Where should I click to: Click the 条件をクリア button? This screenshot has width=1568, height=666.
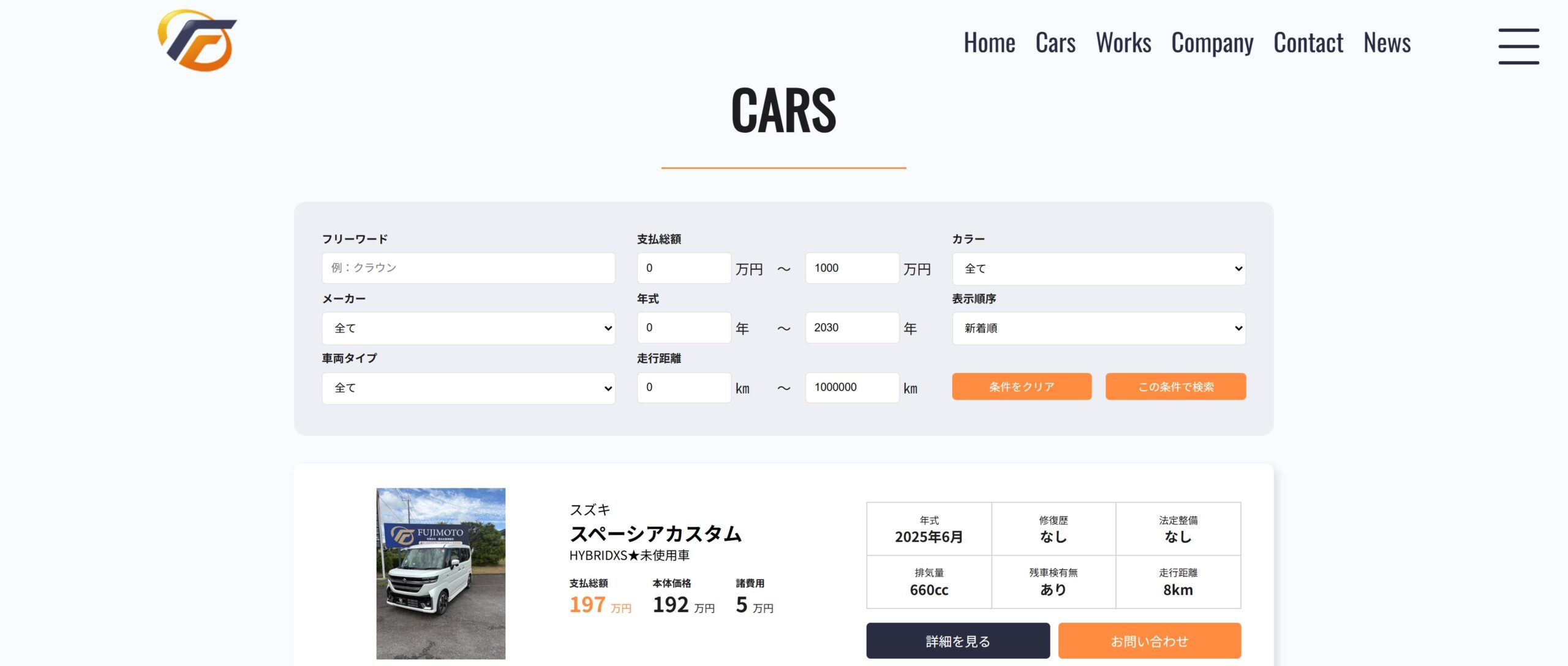click(1022, 386)
